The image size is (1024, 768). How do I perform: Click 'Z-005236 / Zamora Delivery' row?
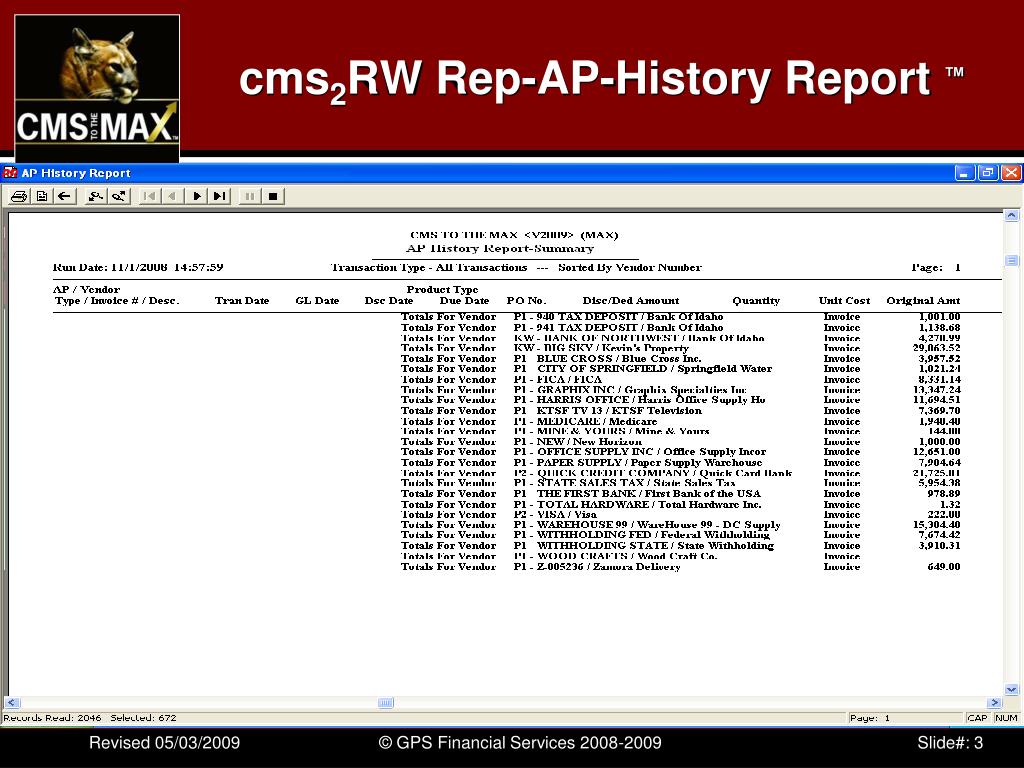(680, 567)
